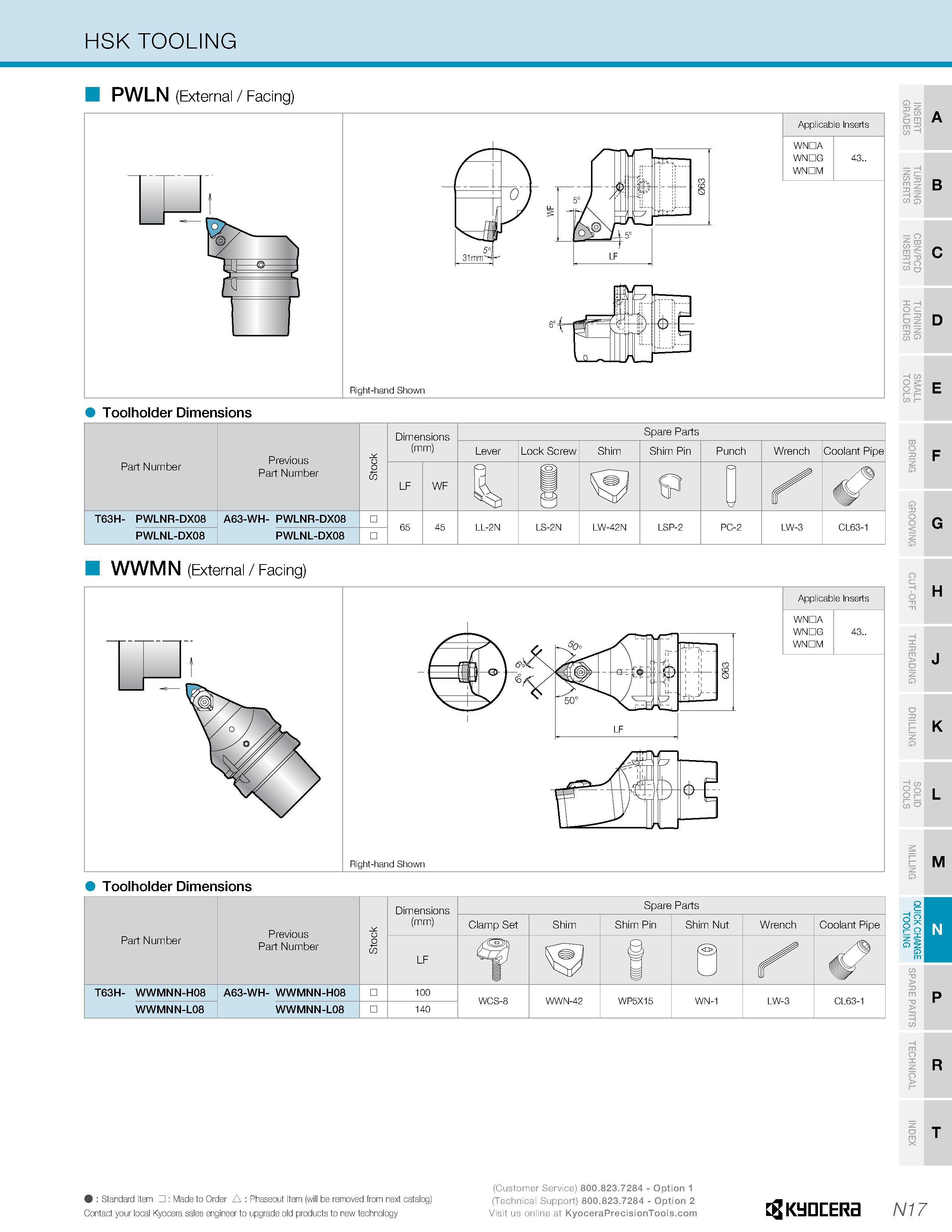This screenshot has width=952, height=1232.
Task: Open section B Turning Inserts tab
Action: coord(925,185)
